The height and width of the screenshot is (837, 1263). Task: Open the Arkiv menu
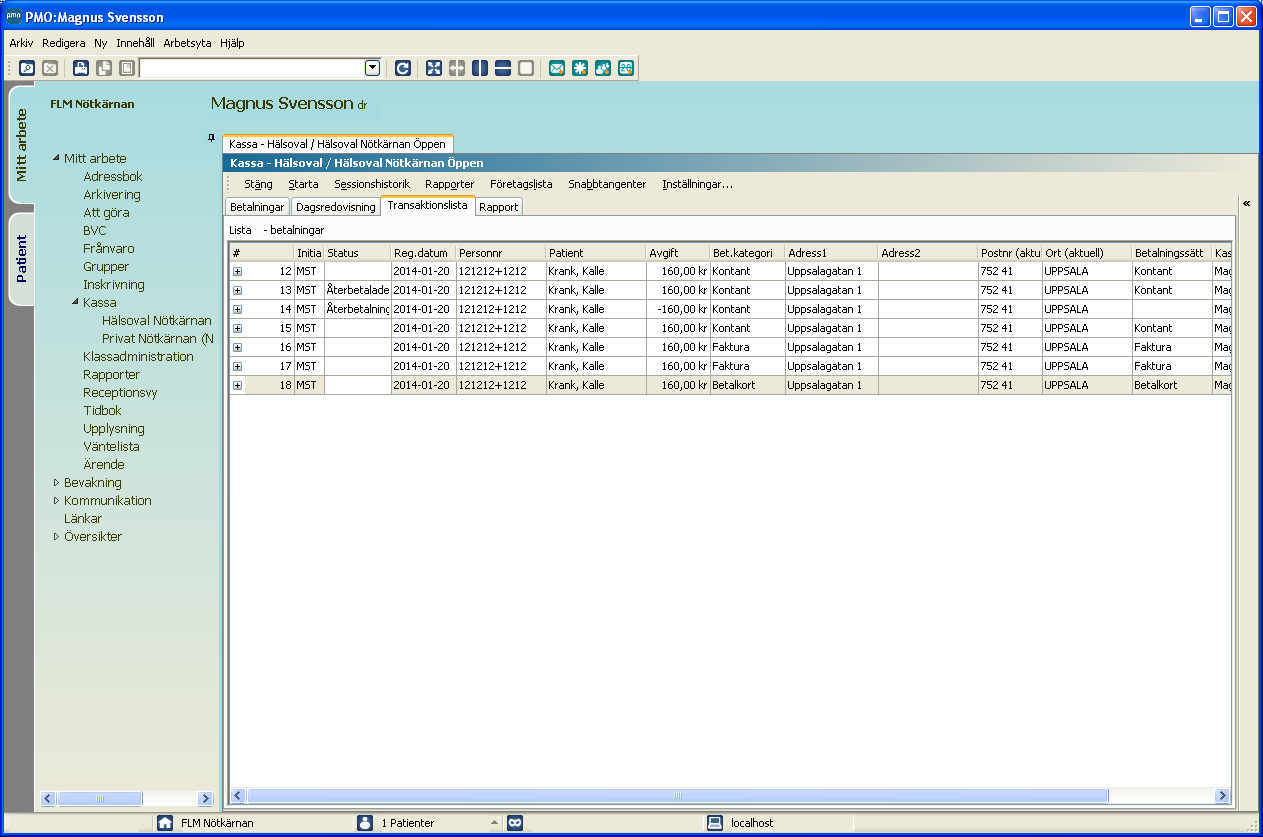(x=21, y=43)
